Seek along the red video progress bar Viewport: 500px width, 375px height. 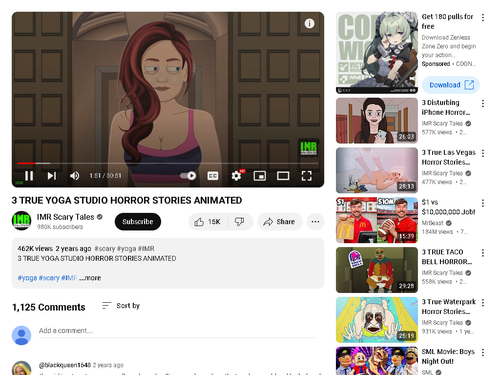(x=168, y=163)
